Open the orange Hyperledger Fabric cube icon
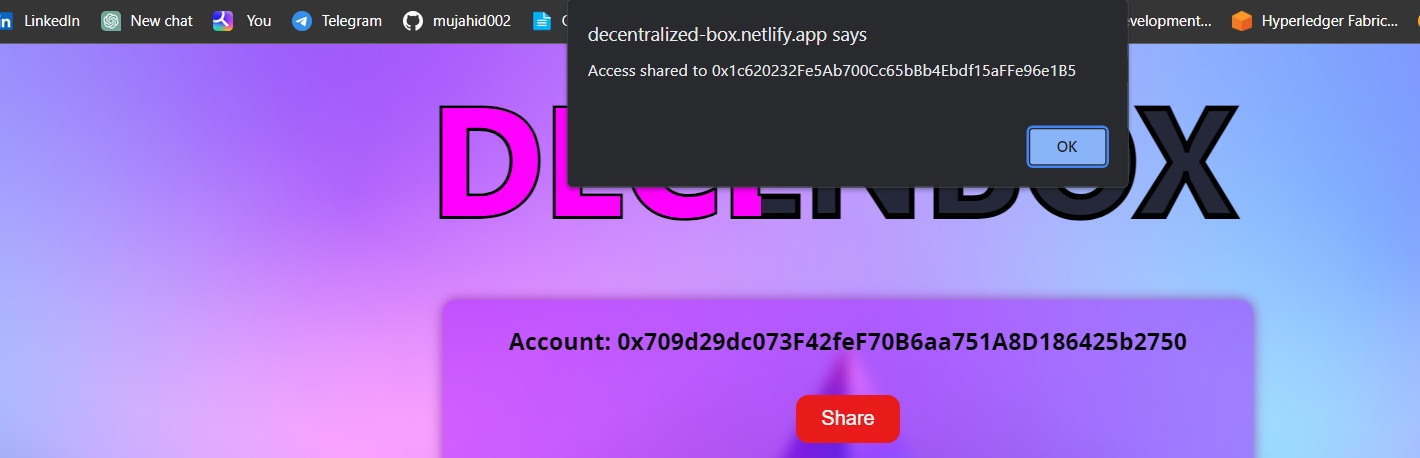The width and height of the screenshot is (1420, 458). pyautogui.click(x=1241, y=21)
